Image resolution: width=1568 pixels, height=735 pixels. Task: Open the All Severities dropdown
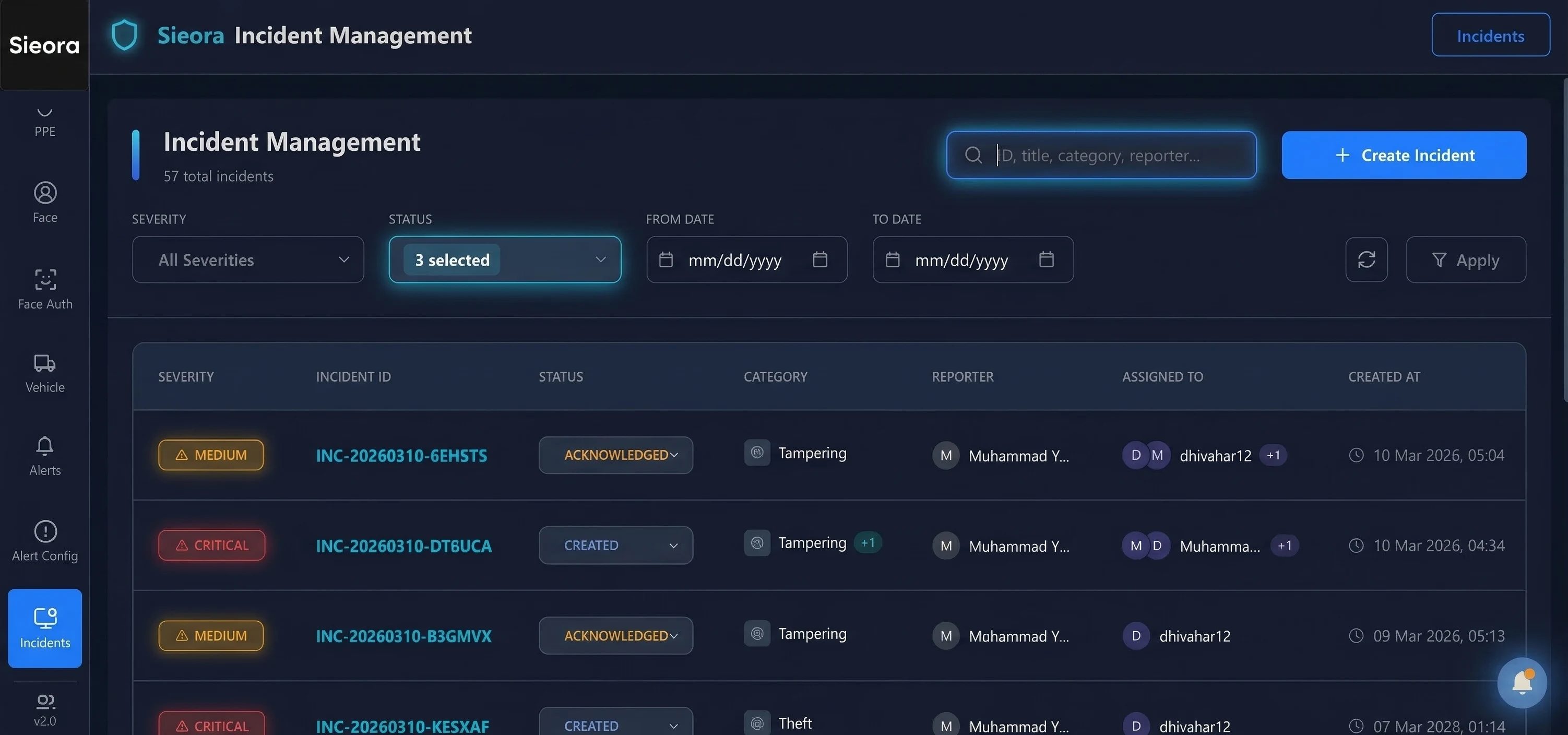(x=248, y=259)
